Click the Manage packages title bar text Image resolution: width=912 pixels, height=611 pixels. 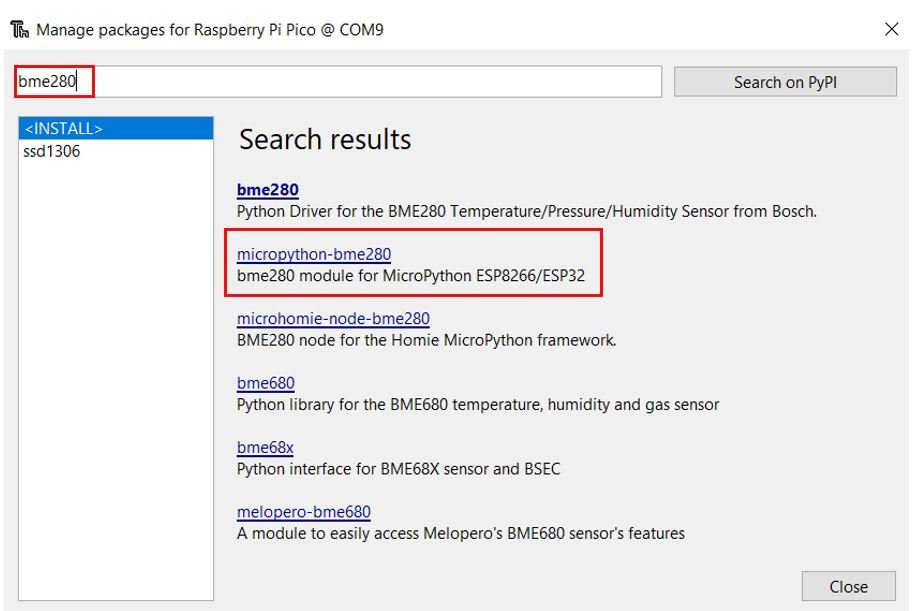coord(210,30)
